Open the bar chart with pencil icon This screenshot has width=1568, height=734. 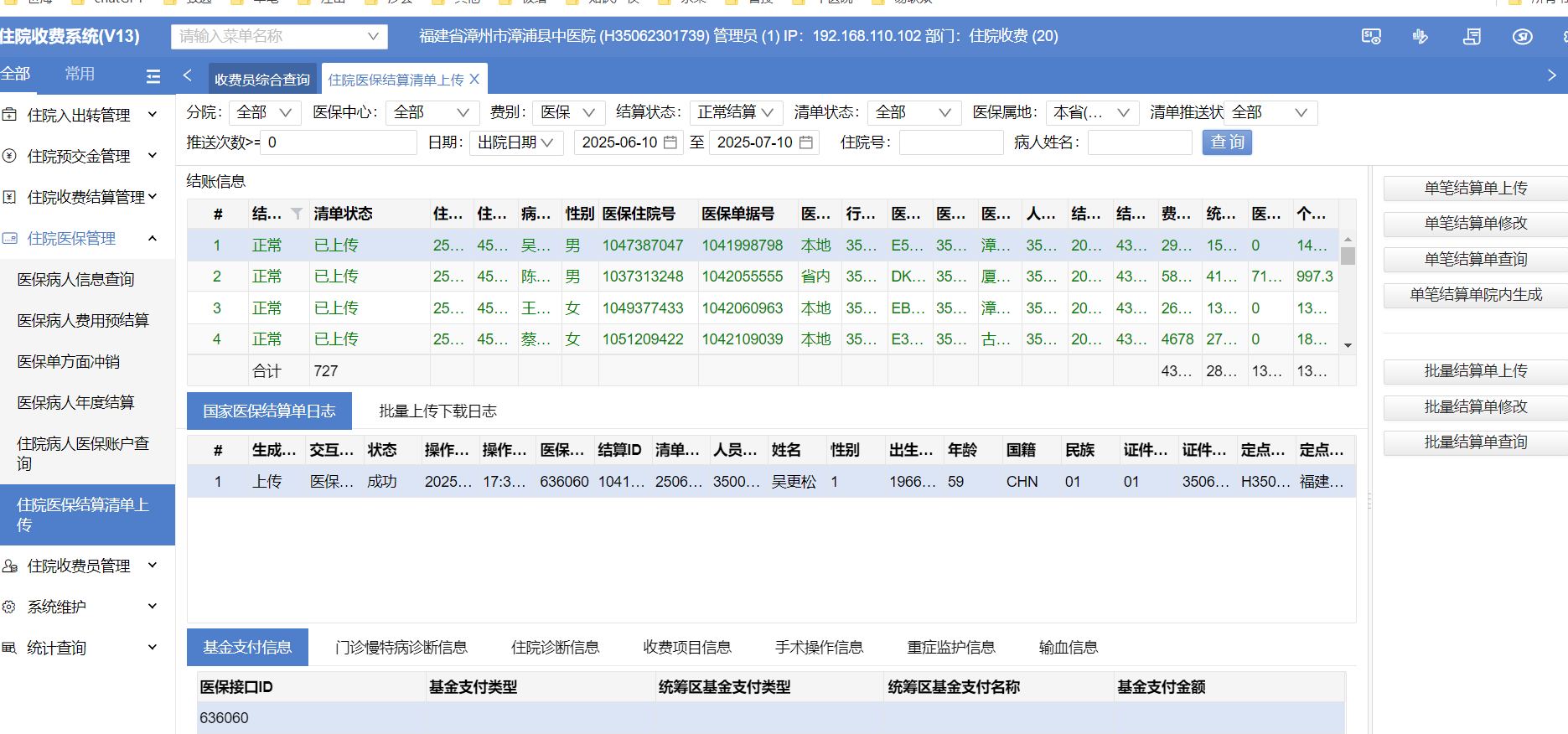pos(1421,37)
